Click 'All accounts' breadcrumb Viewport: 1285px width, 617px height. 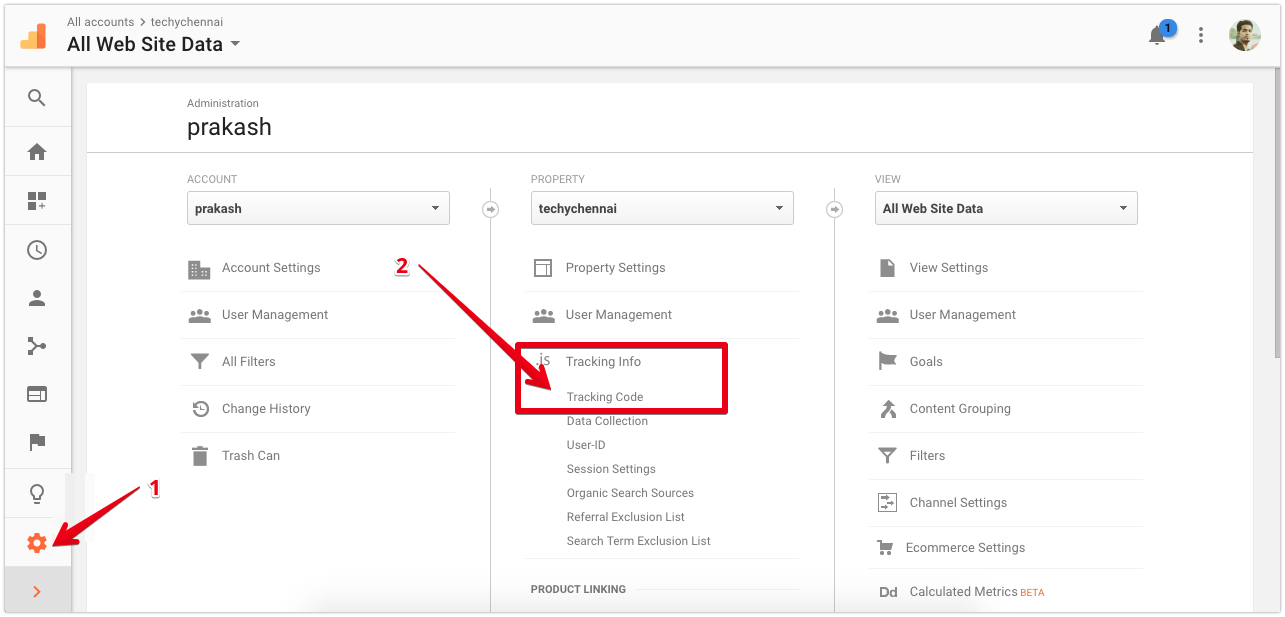coord(100,21)
